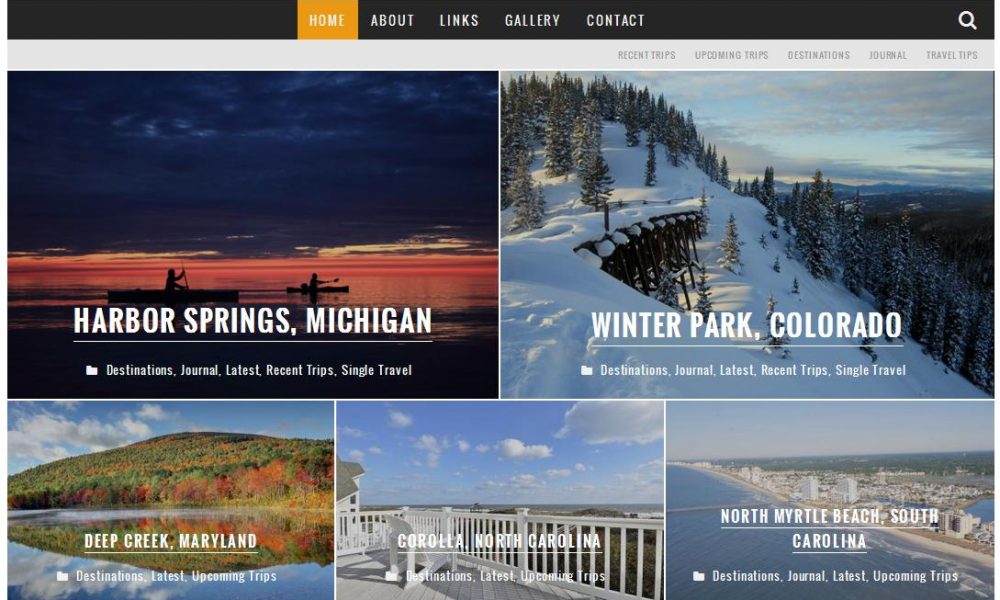
Task: Click folder icon under Harbor Springs title
Action: 92,370
